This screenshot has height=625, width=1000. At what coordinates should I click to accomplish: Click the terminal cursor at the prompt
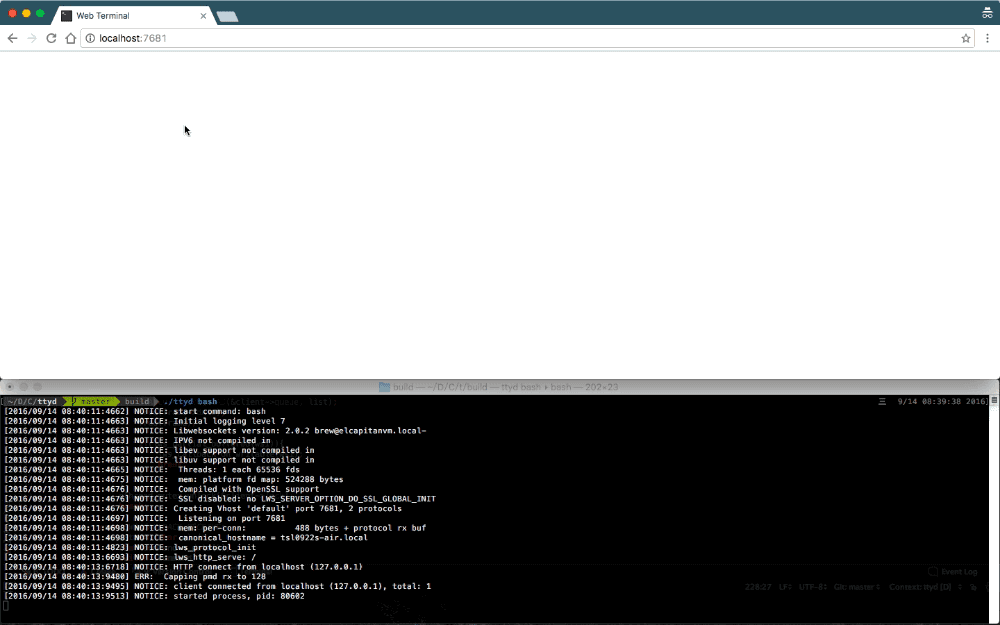click(x=7, y=605)
